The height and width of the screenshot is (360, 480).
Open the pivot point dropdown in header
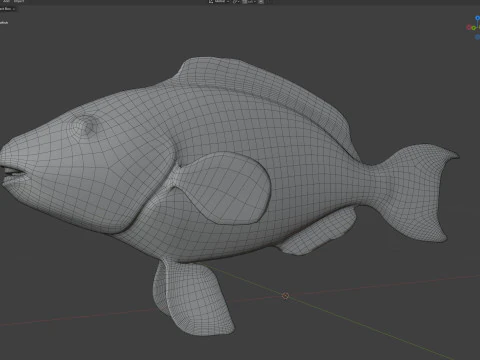click(x=236, y=1)
